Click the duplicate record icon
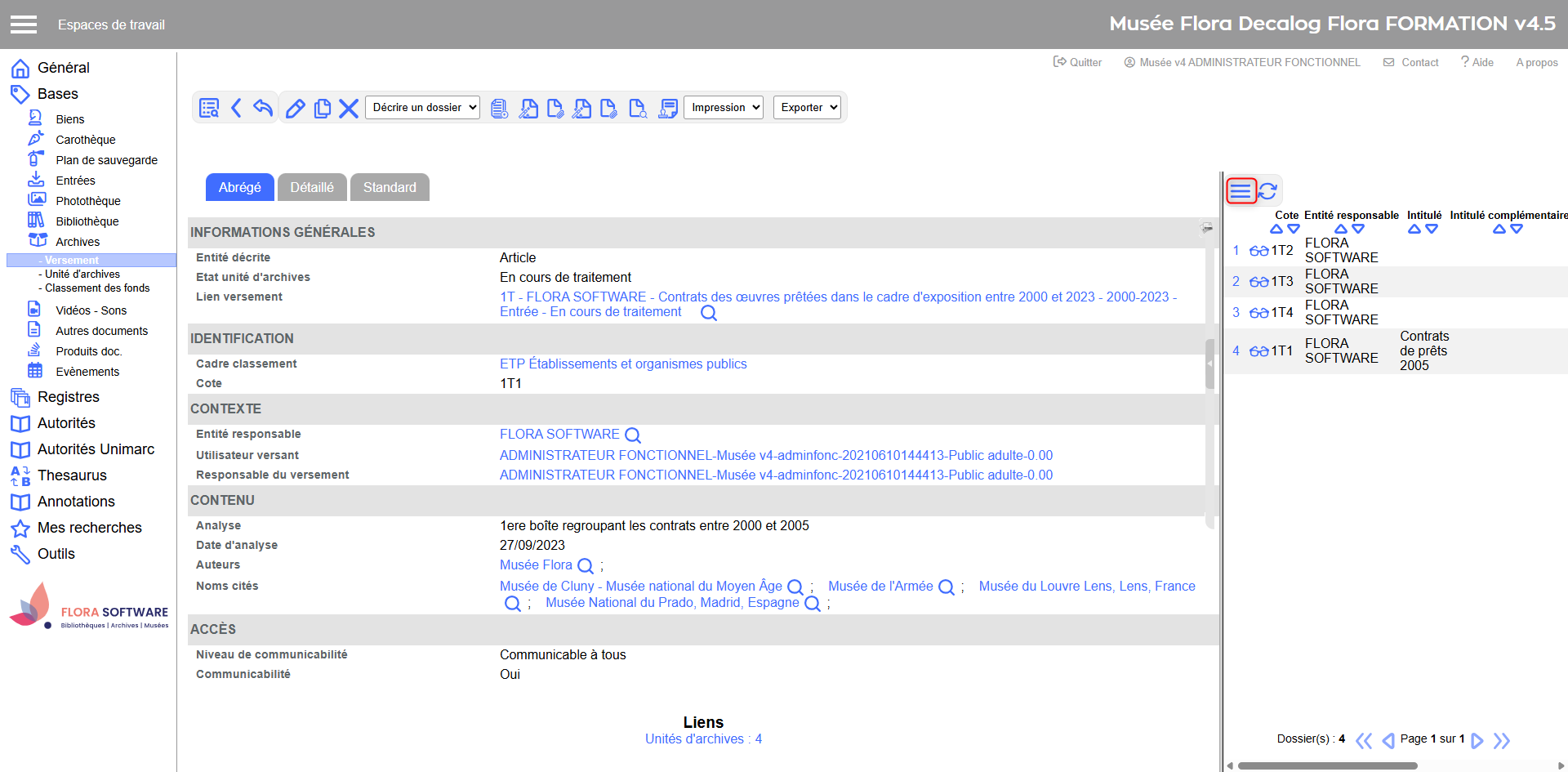This screenshot has width=1568, height=772. point(323,108)
